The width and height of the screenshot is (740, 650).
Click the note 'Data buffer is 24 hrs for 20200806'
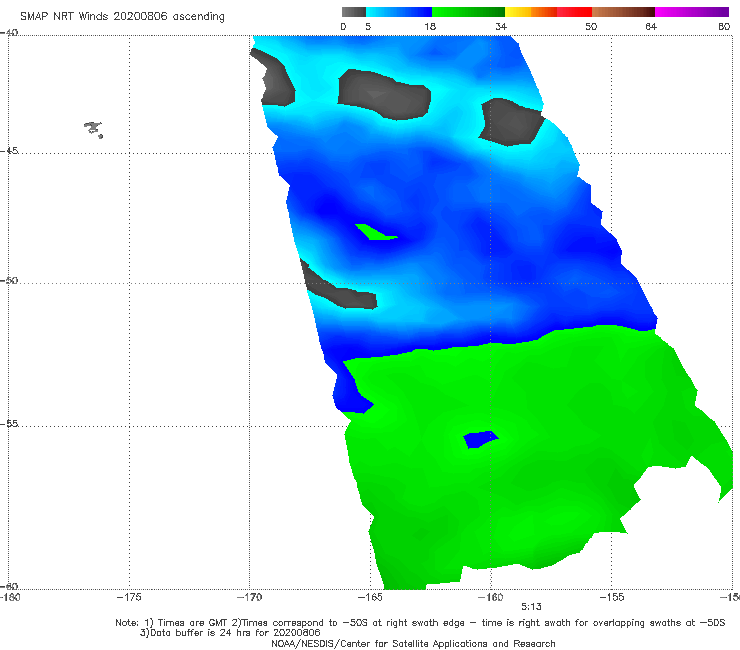(230, 633)
